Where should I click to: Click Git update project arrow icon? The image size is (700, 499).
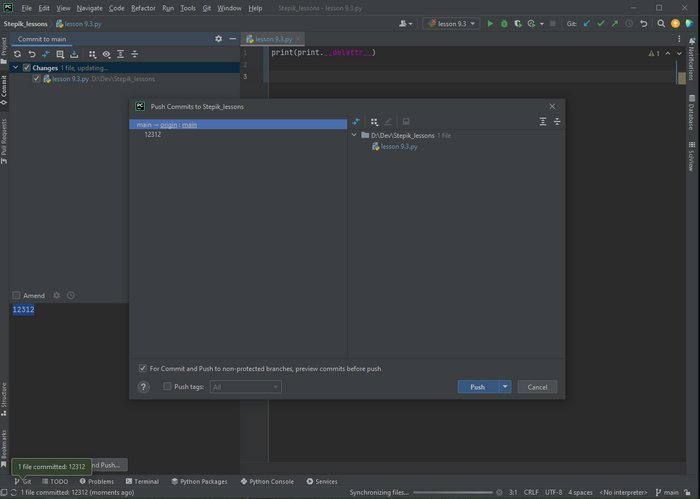586,23
